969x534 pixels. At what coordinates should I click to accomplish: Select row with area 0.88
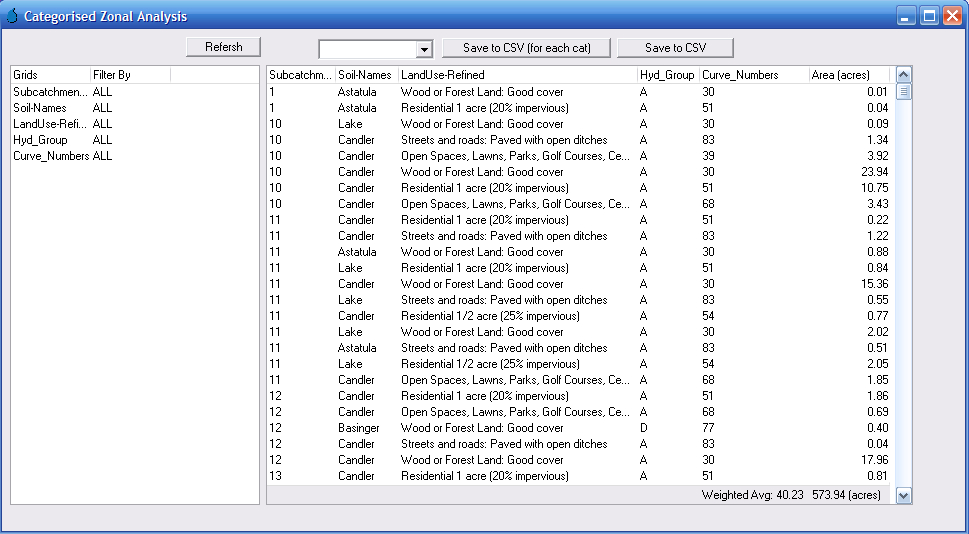click(579, 252)
